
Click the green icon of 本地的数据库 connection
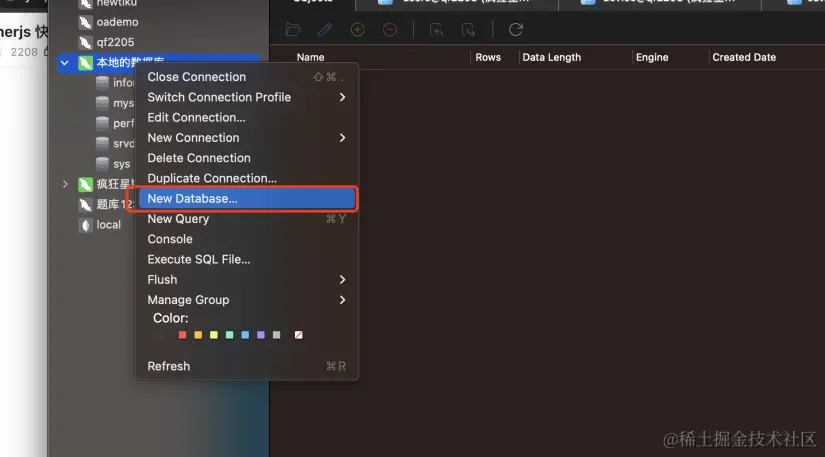click(85, 63)
